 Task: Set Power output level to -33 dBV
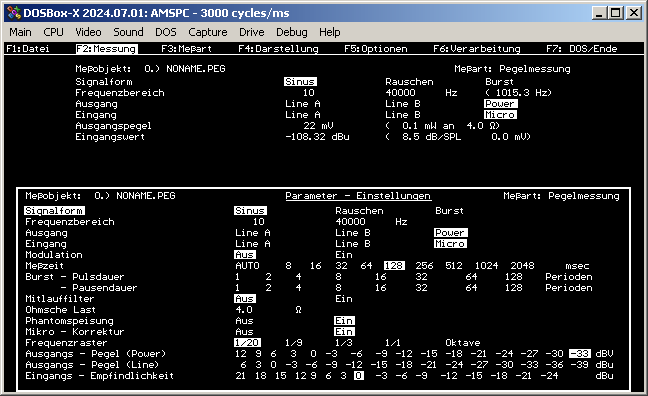coord(580,354)
